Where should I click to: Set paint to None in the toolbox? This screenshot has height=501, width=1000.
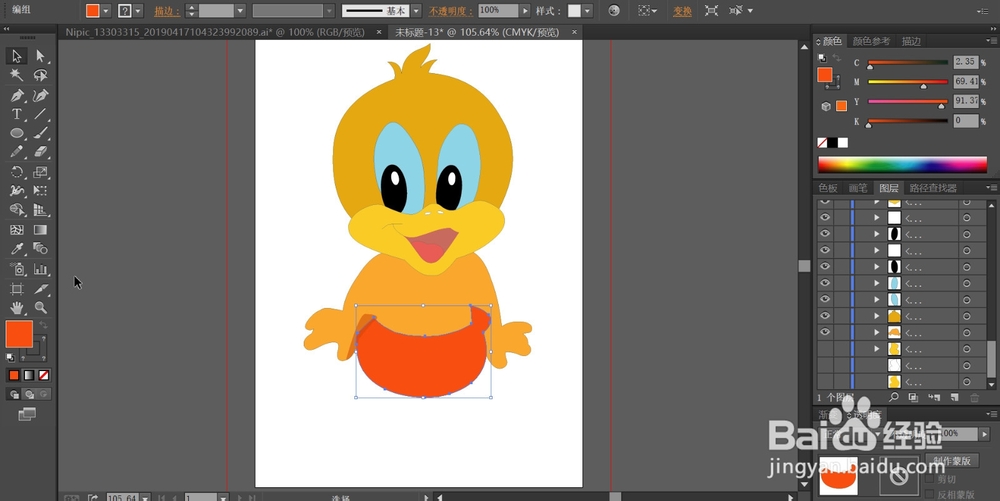point(44,375)
